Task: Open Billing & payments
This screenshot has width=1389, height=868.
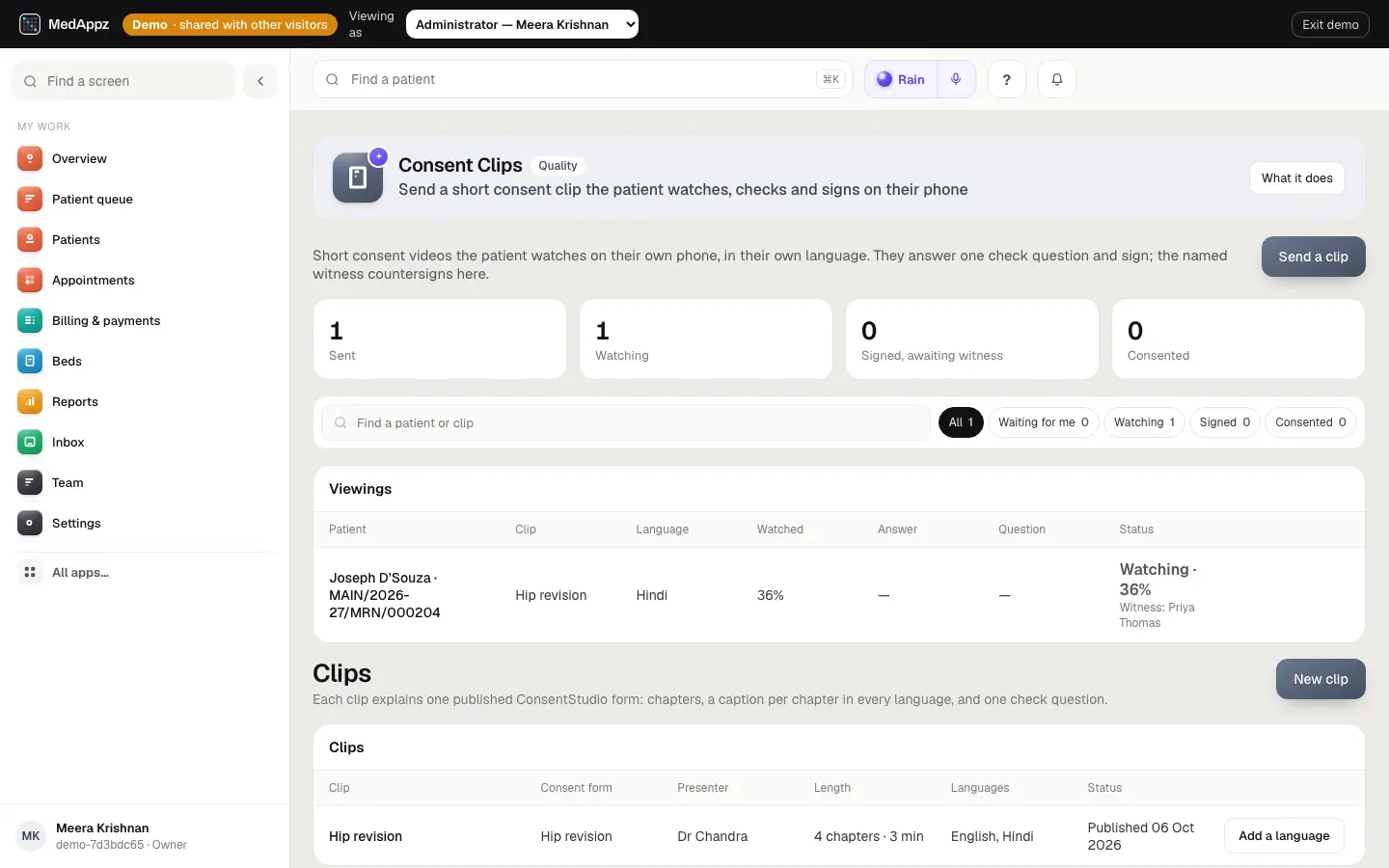Action: click(x=145, y=320)
